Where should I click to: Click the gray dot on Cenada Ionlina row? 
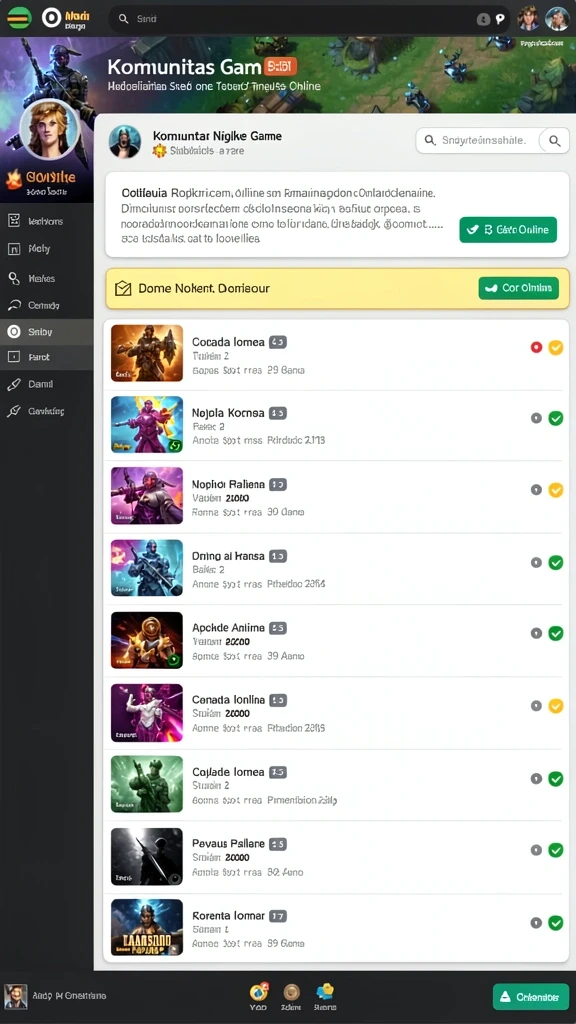click(x=536, y=706)
